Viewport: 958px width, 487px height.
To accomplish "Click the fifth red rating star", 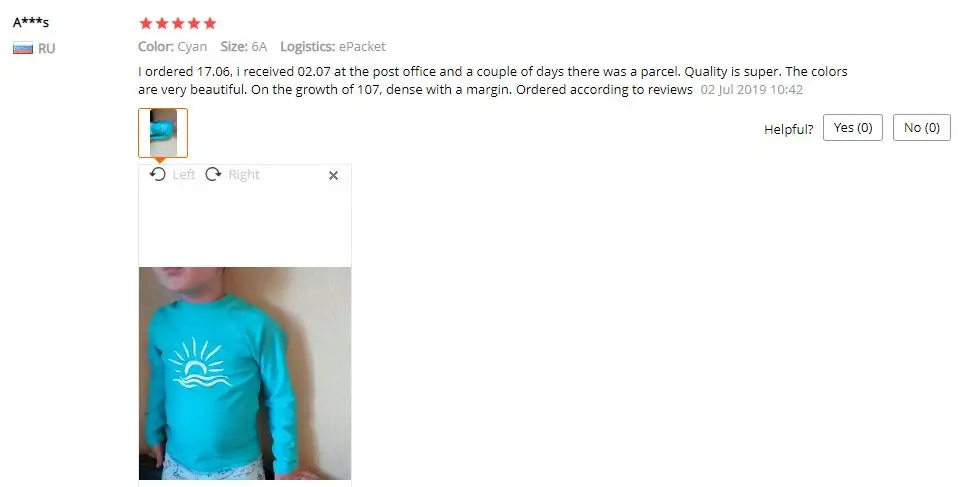I will (210, 23).
